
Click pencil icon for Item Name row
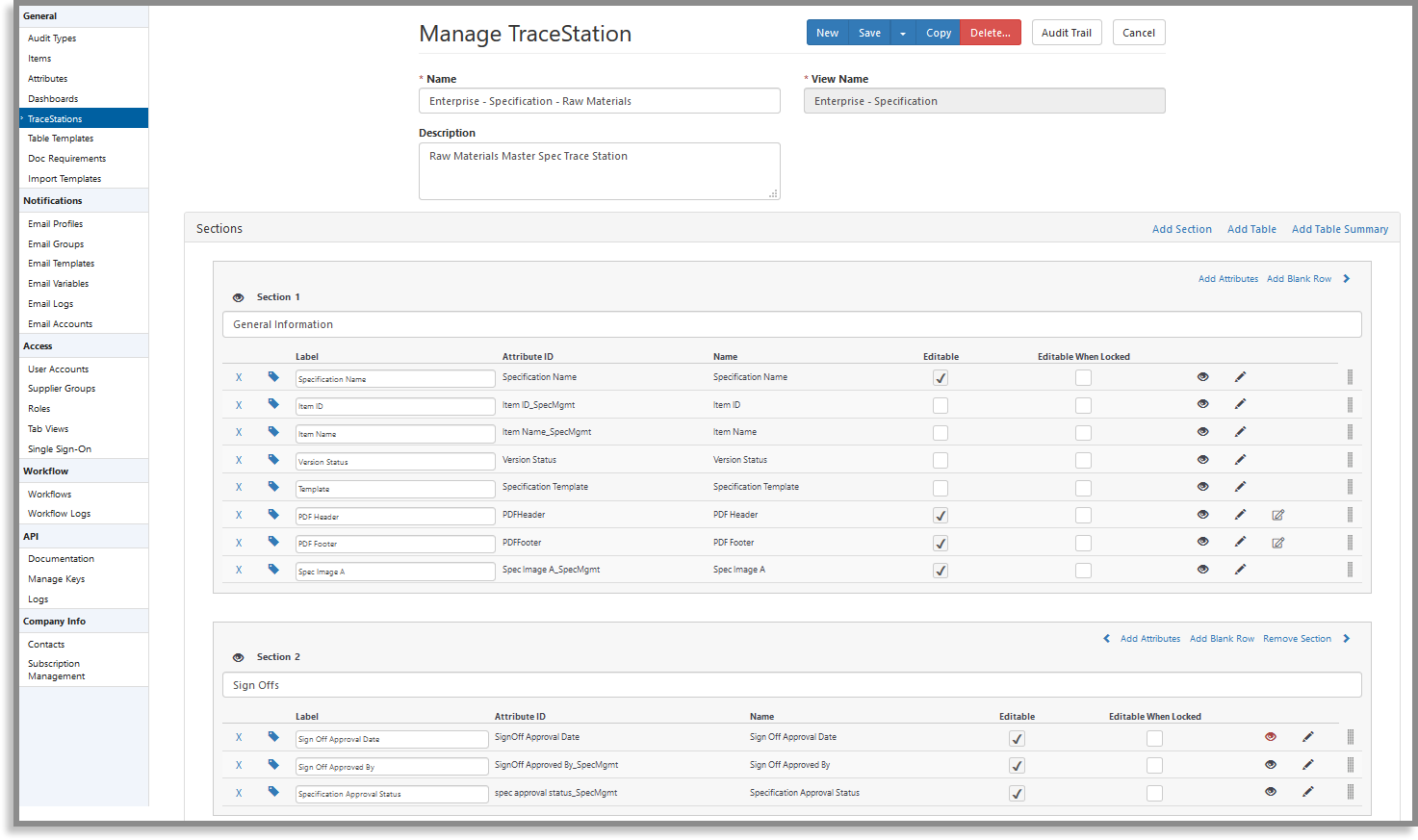tap(1240, 432)
